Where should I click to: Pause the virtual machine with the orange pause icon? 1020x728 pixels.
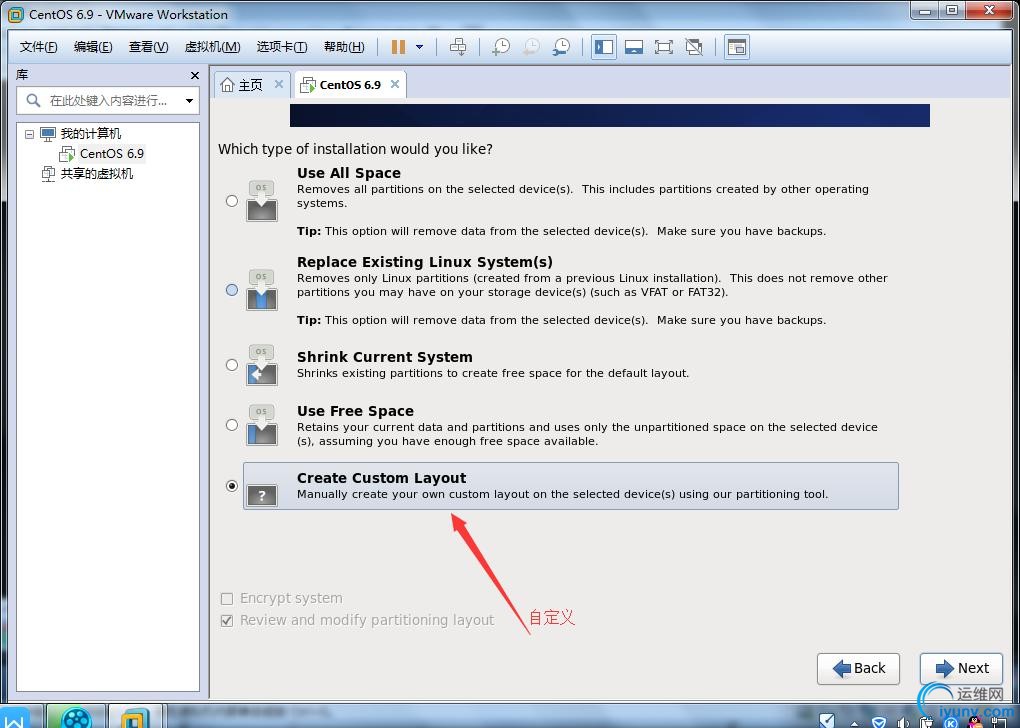[x=398, y=47]
